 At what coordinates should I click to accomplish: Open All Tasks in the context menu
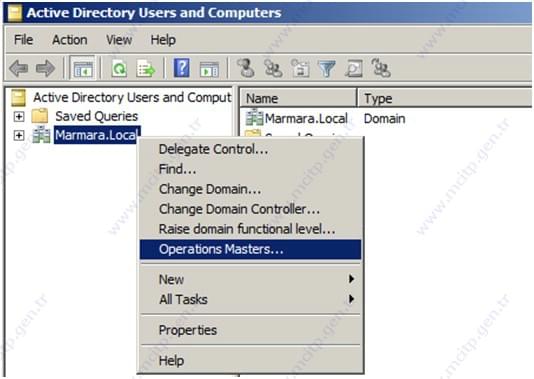pos(251,299)
